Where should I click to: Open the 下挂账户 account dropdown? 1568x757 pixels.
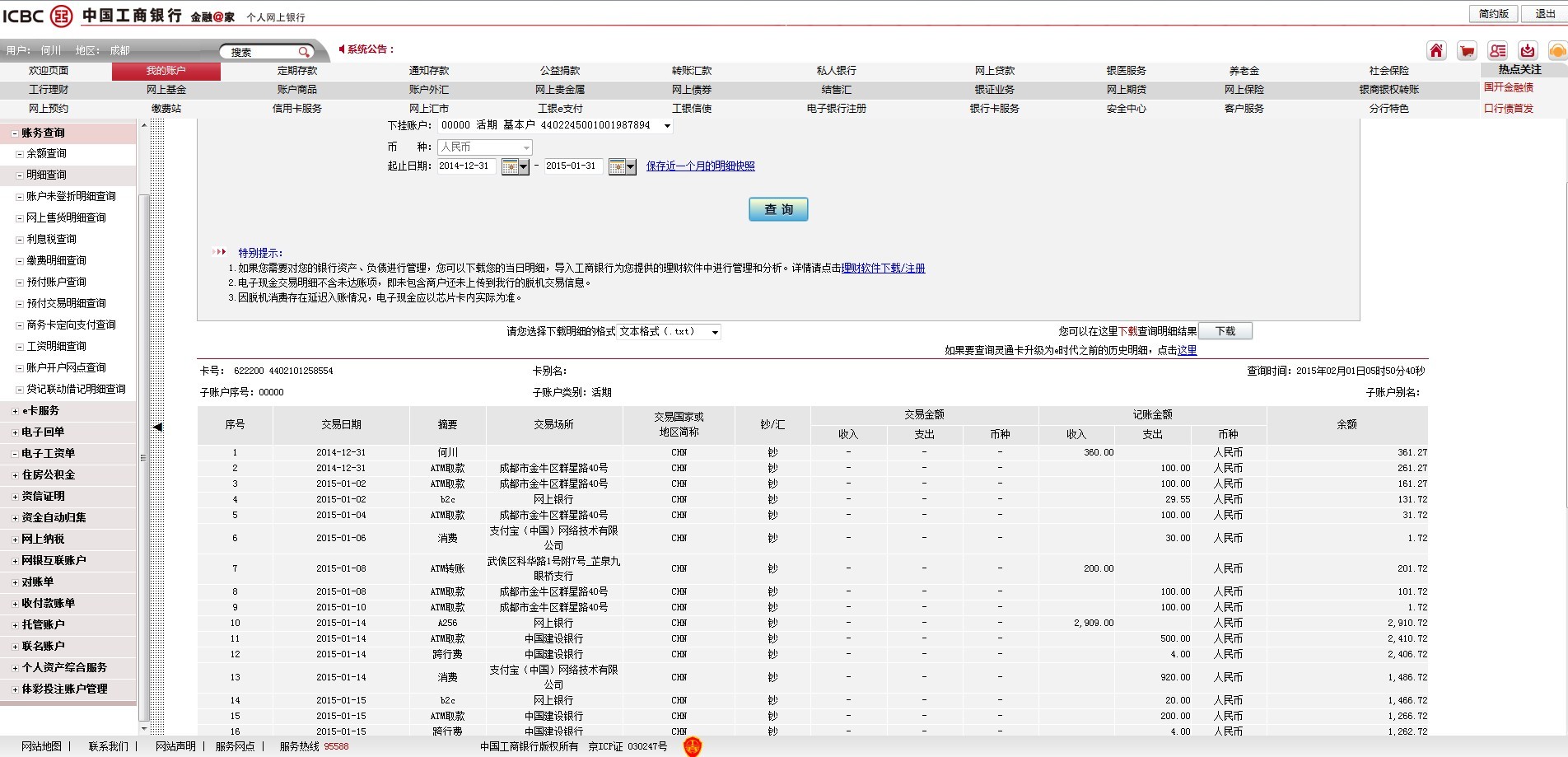[x=666, y=126]
